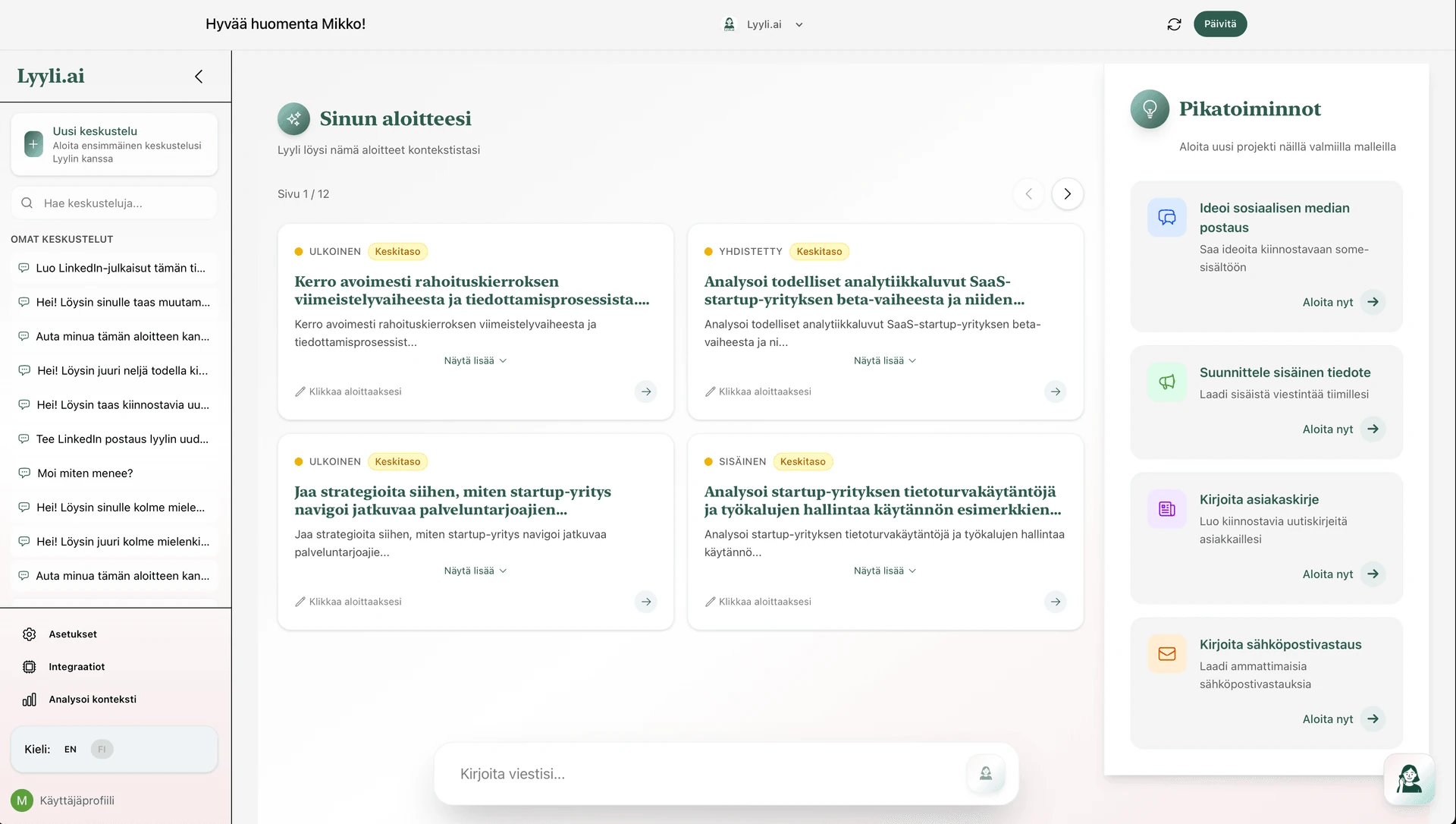Collapse the sidebar with the back chevron

point(198,76)
